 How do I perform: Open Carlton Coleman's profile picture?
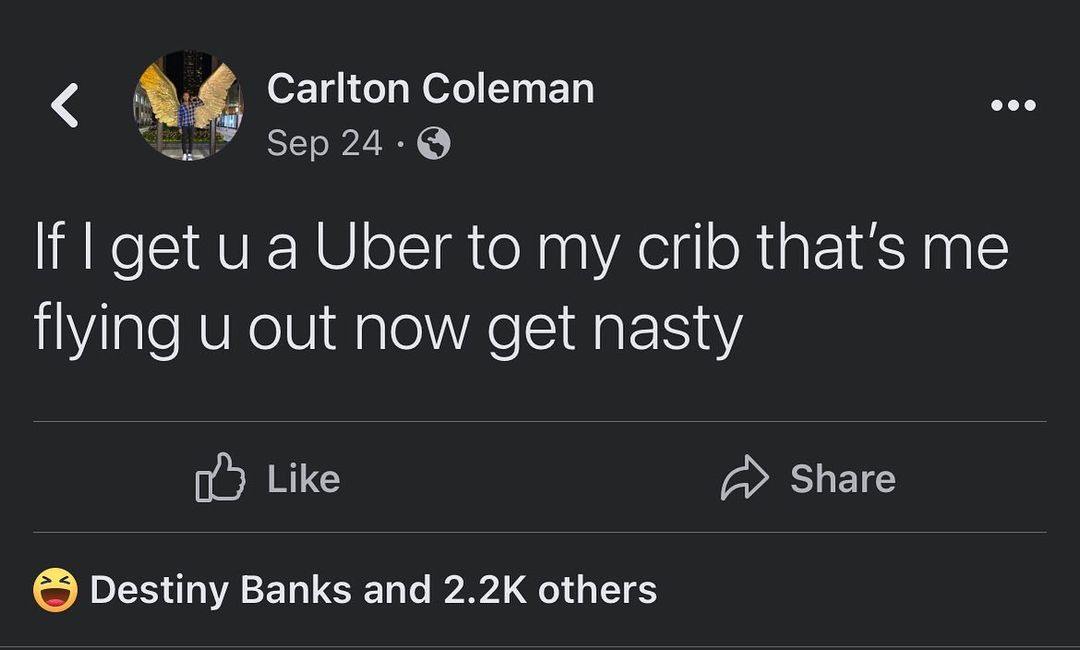pos(188,106)
